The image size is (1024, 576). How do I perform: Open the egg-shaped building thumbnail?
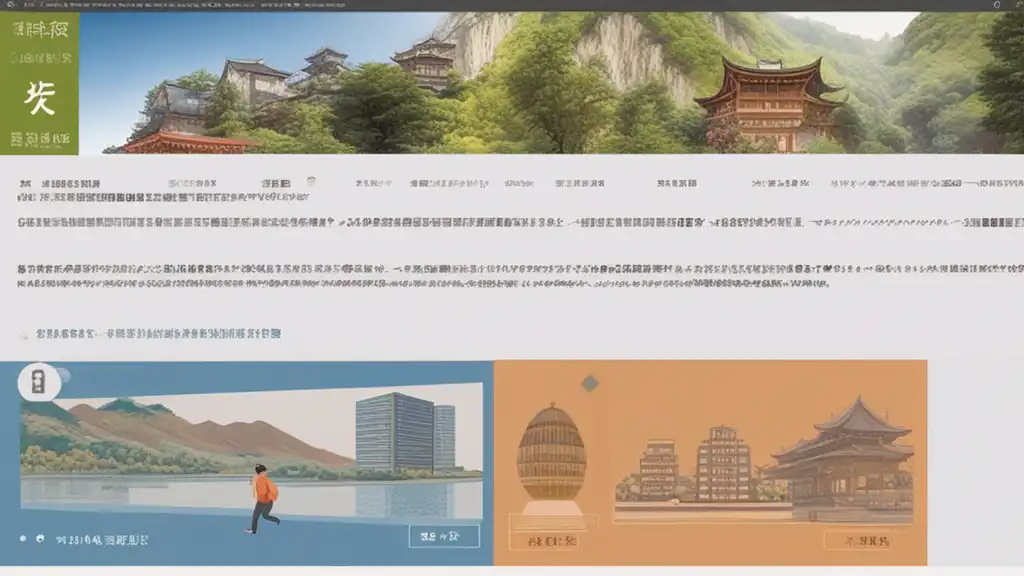[552, 460]
